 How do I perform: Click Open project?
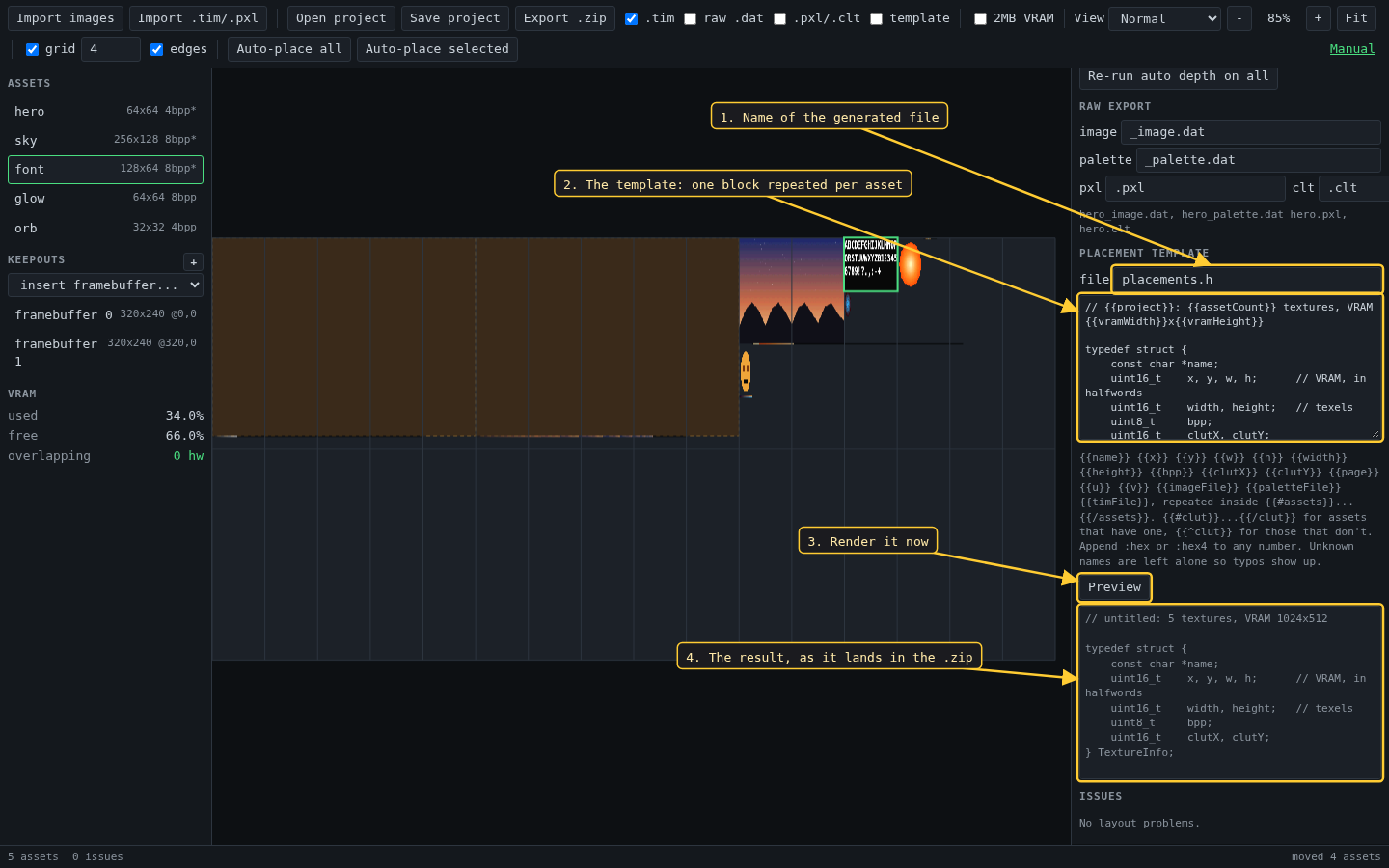tap(340, 18)
